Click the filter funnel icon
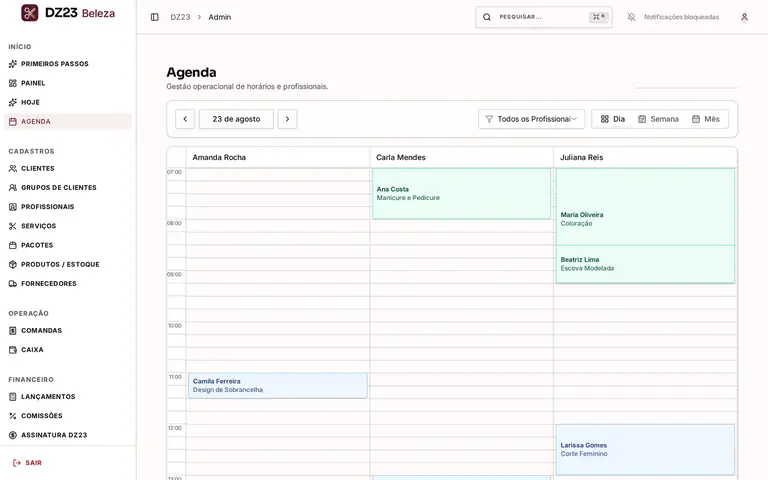This screenshot has height=480, width=768. 489,119
